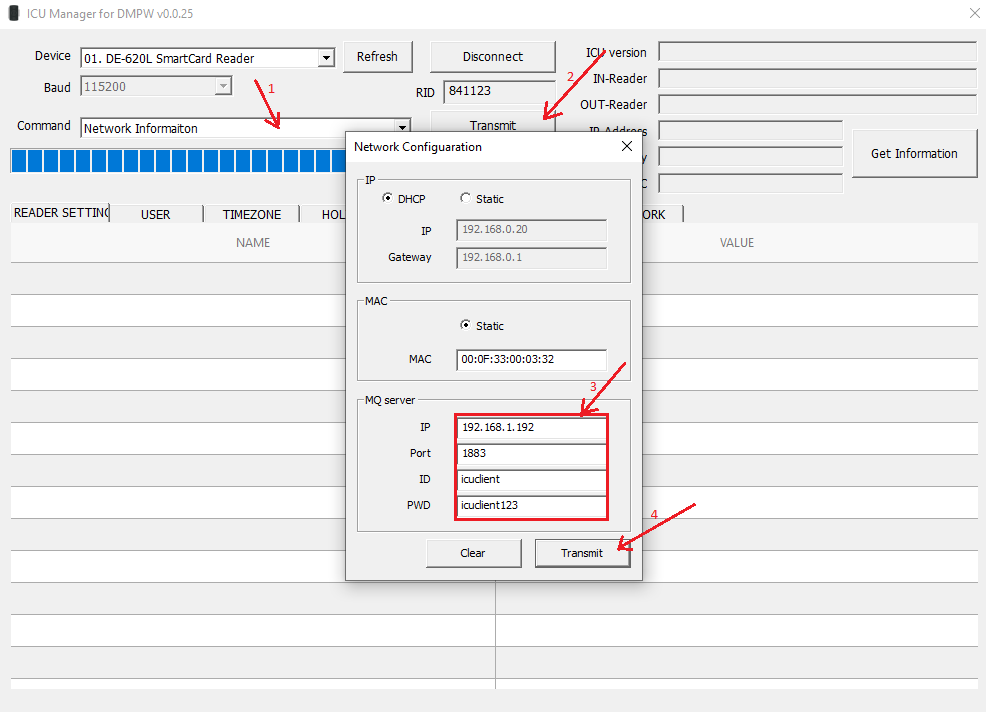The width and height of the screenshot is (986, 712).
Task: Click the Clear button in dialog
Action: click(x=473, y=553)
